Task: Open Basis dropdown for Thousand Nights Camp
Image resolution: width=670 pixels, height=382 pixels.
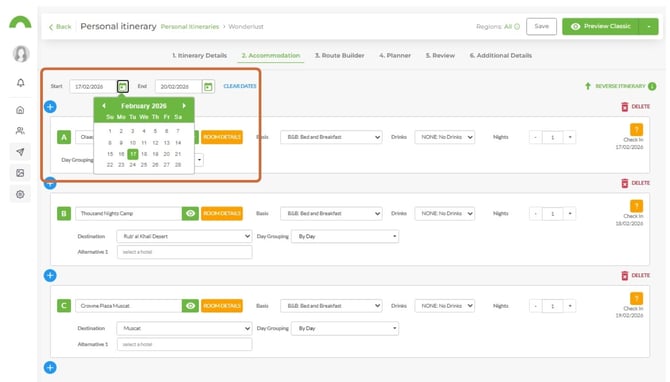Action: 331,214
